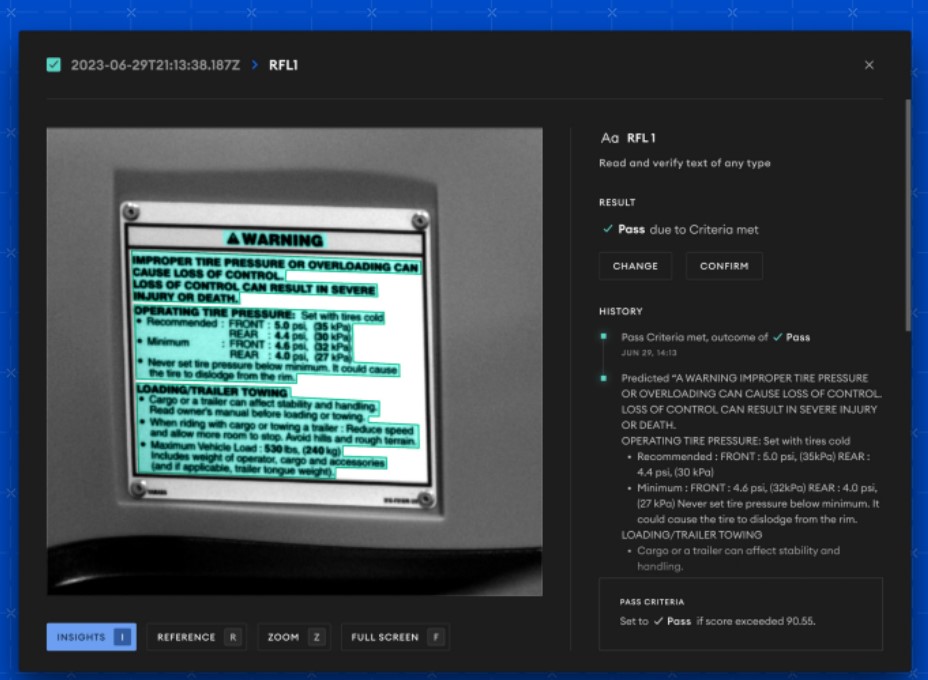Enable Zoom mode on the image
The height and width of the screenshot is (680, 928).
(294, 637)
